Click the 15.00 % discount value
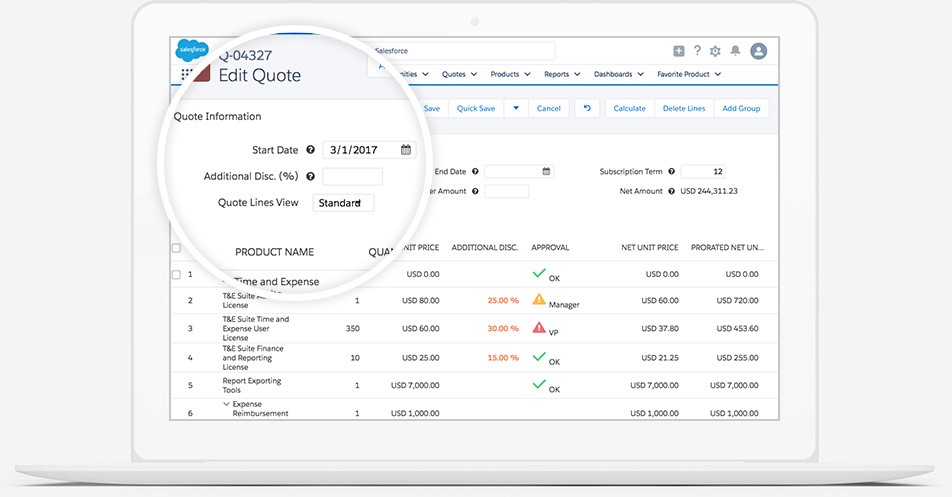952x497 pixels. click(503, 357)
